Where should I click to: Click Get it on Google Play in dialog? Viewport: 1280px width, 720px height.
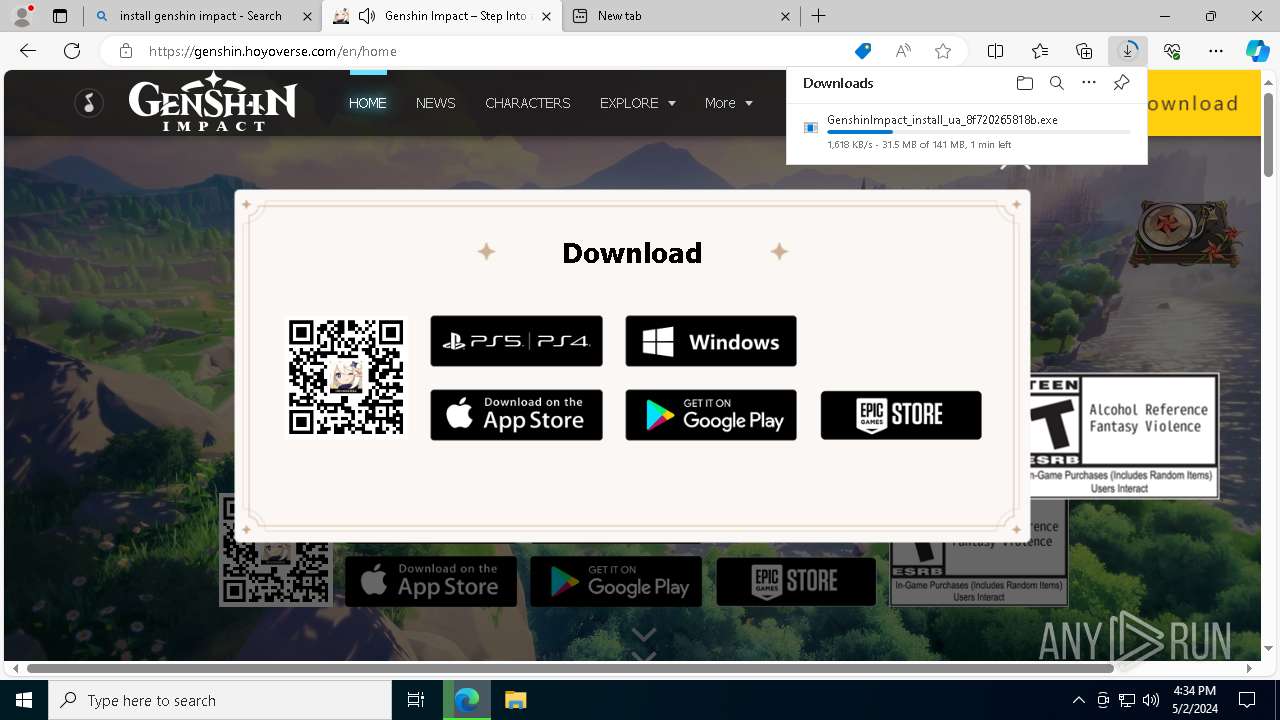(x=711, y=415)
